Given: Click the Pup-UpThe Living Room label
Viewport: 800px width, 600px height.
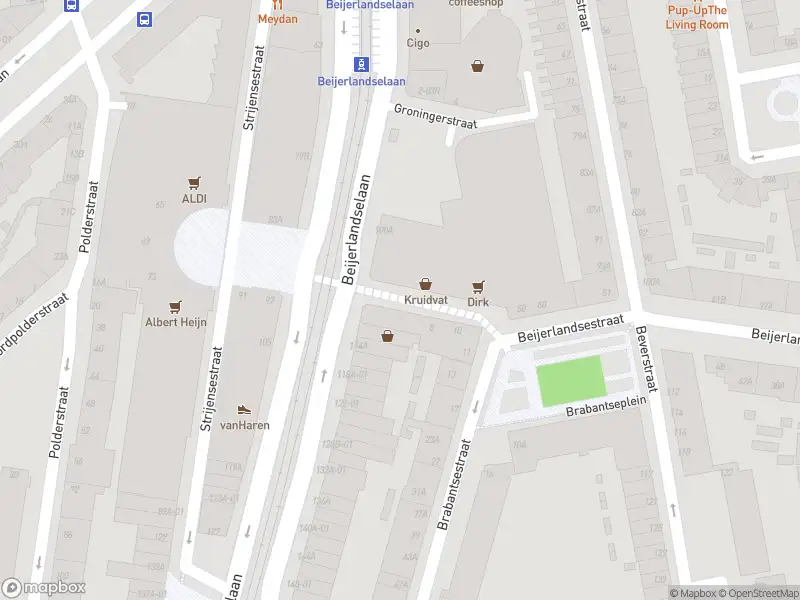Looking at the screenshot, I should pos(697,17).
